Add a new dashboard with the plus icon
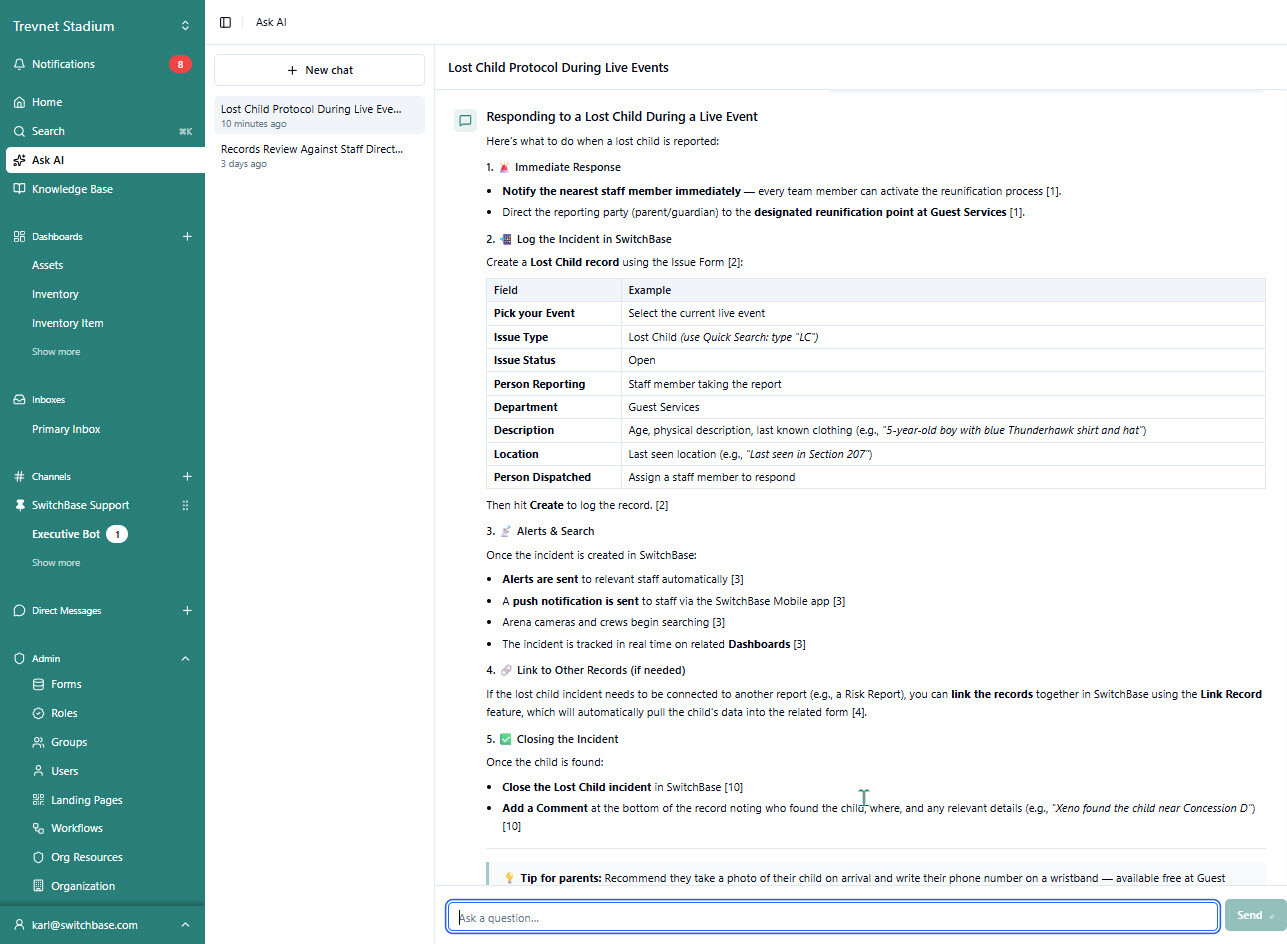The image size is (1287, 944). (x=186, y=237)
